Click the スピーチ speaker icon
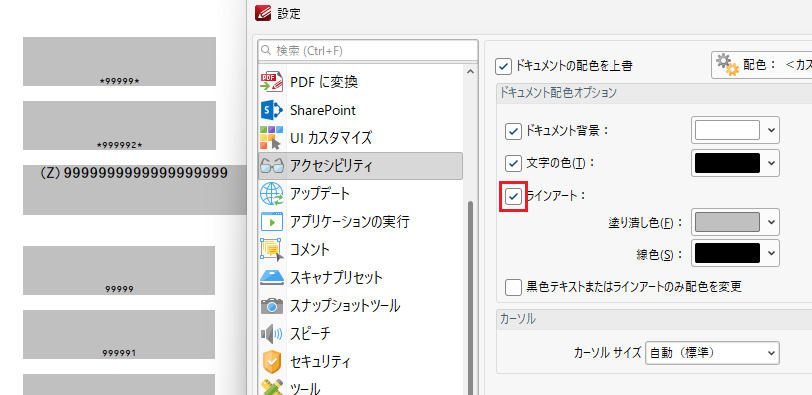The height and width of the screenshot is (395, 812). tap(271, 333)
